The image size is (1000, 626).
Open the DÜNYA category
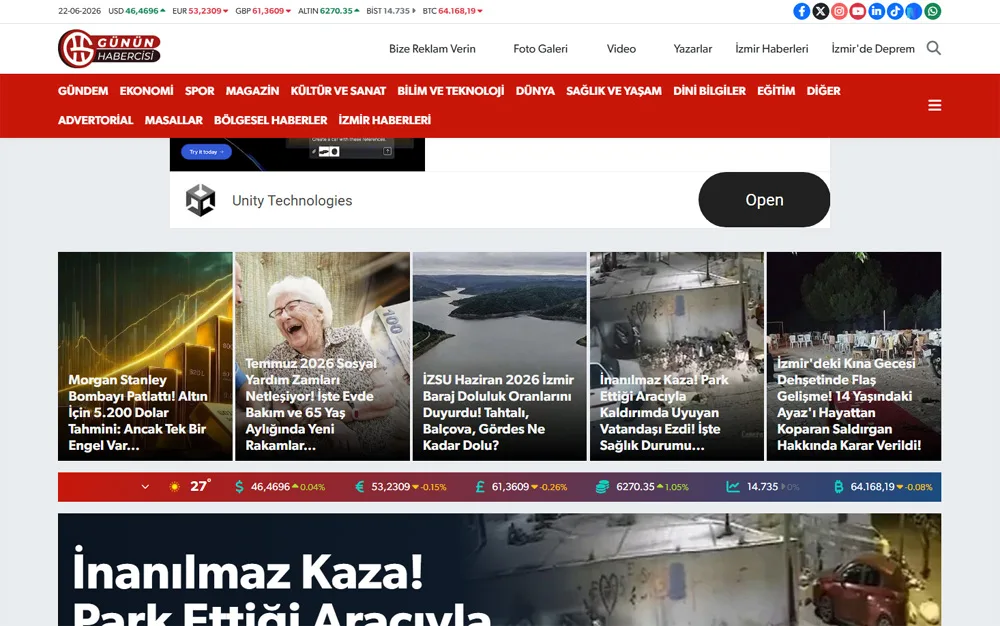coord(535,91)
